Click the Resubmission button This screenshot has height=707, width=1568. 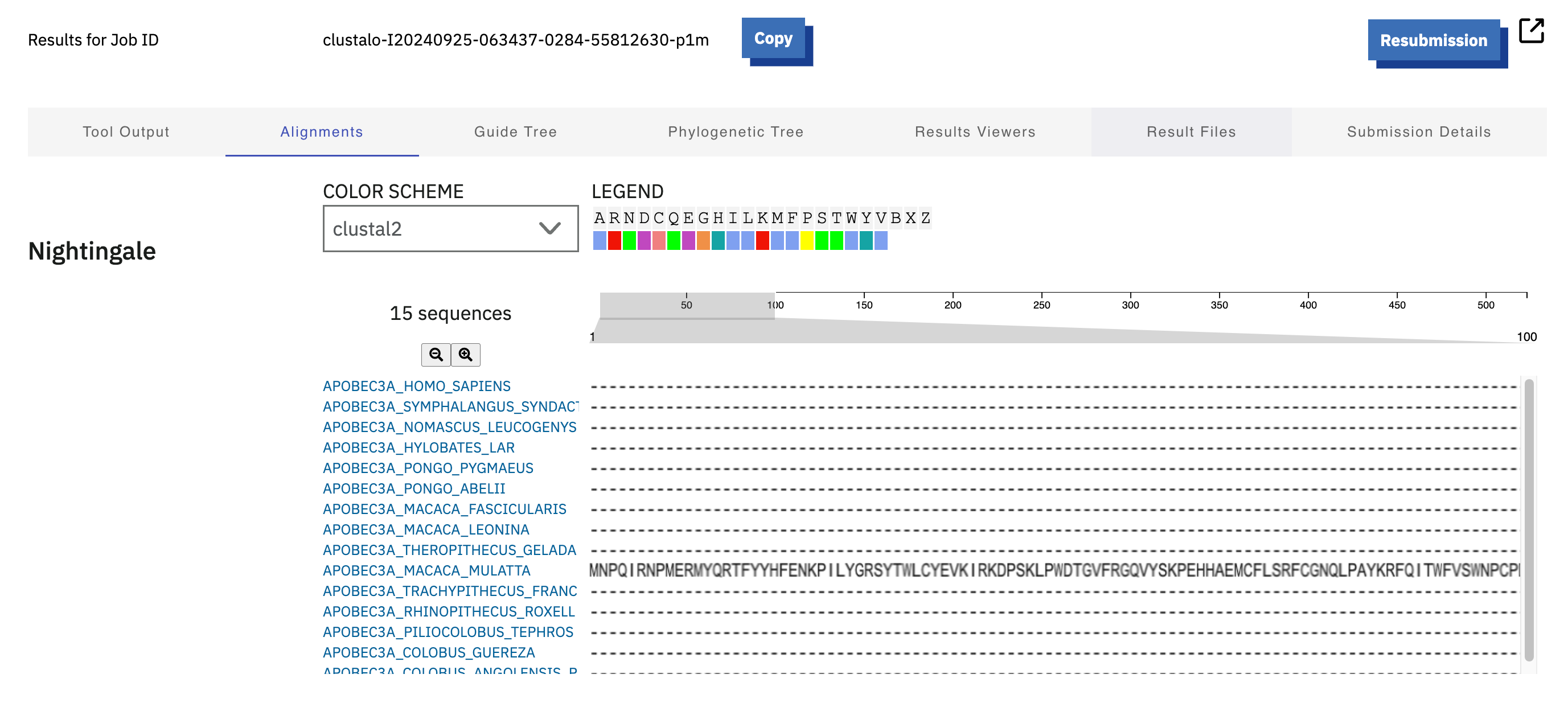pos(1434,40)
